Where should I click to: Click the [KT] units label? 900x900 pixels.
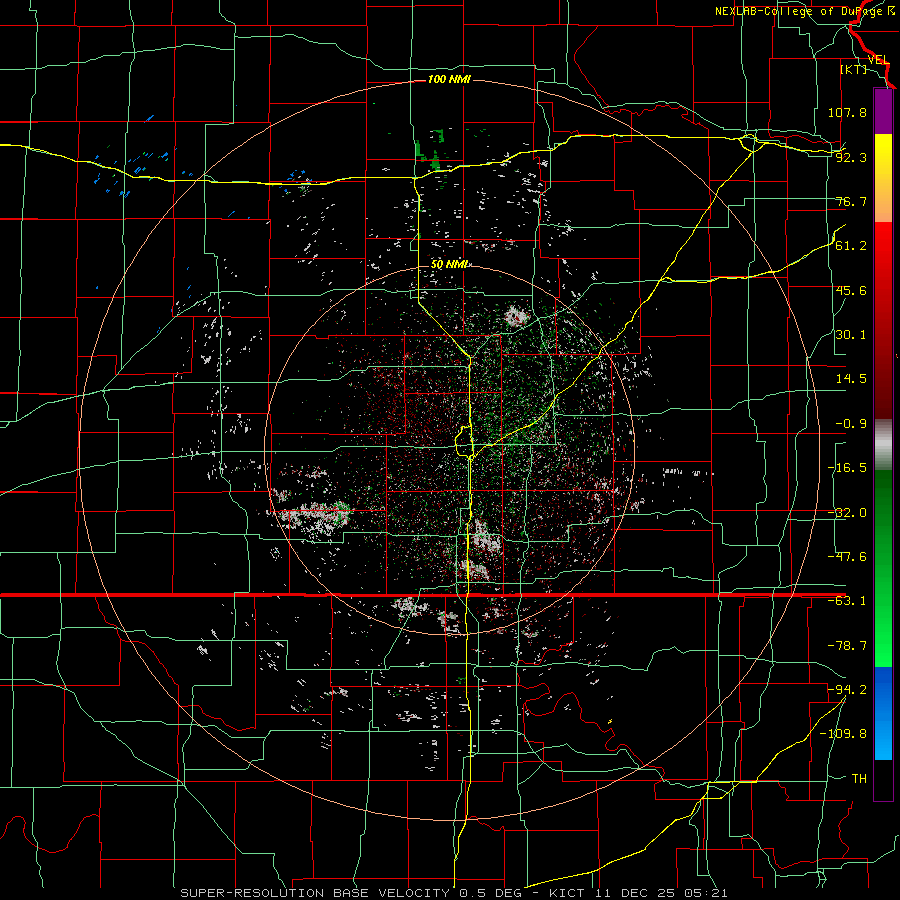tap(853, 69)
